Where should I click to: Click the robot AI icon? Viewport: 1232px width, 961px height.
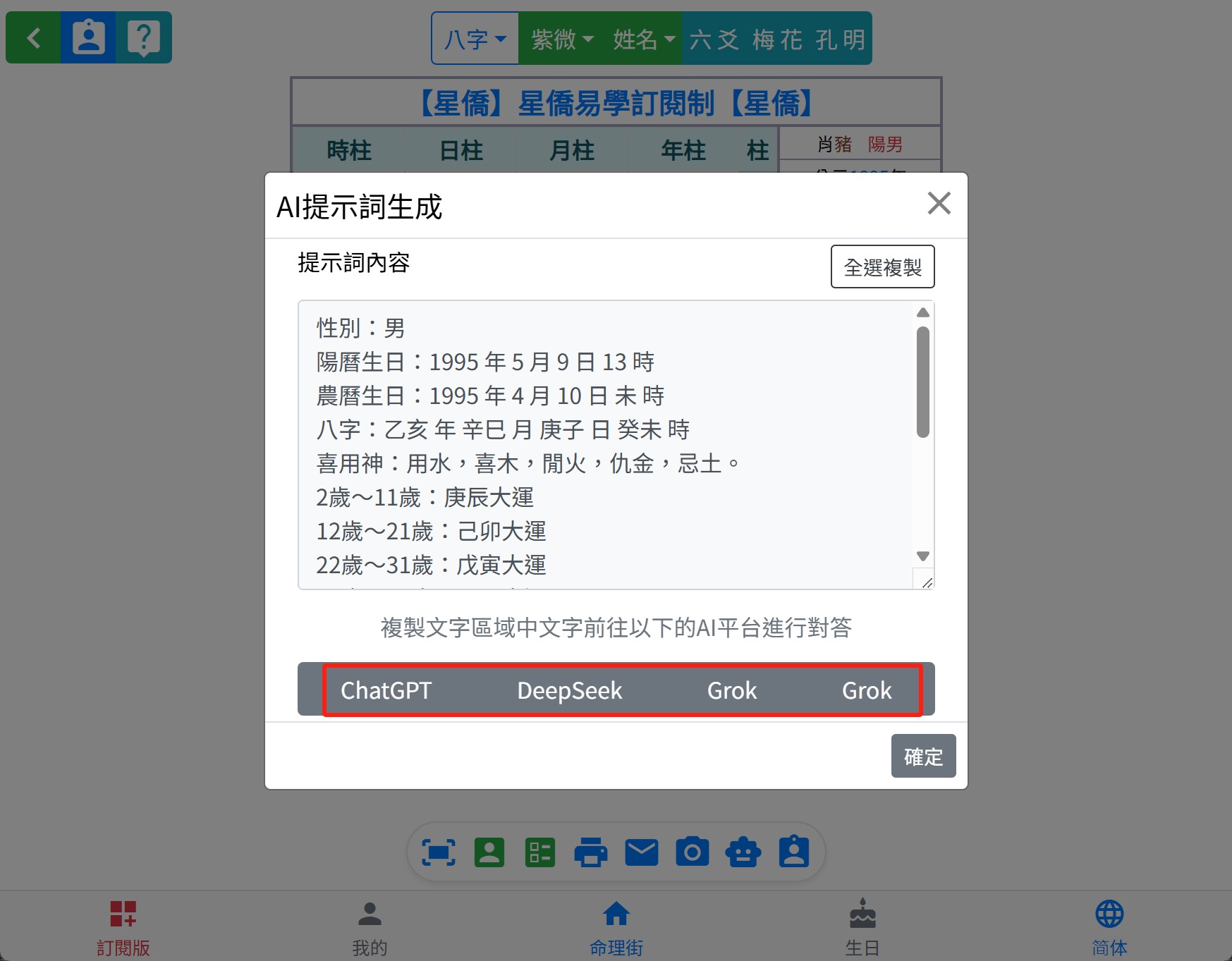(743, 852)
